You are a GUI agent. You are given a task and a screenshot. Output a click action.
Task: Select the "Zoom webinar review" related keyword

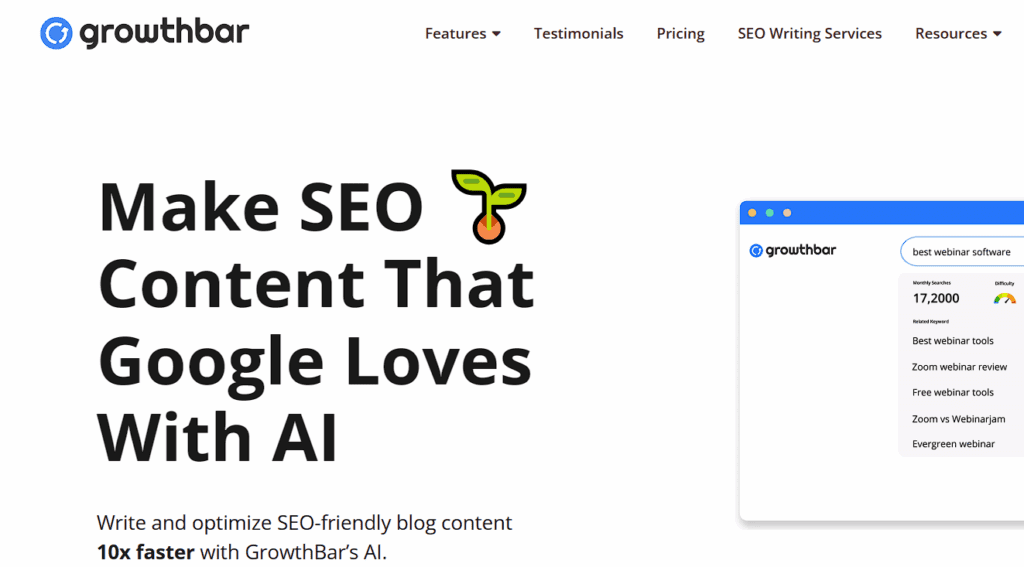point(959,367)
